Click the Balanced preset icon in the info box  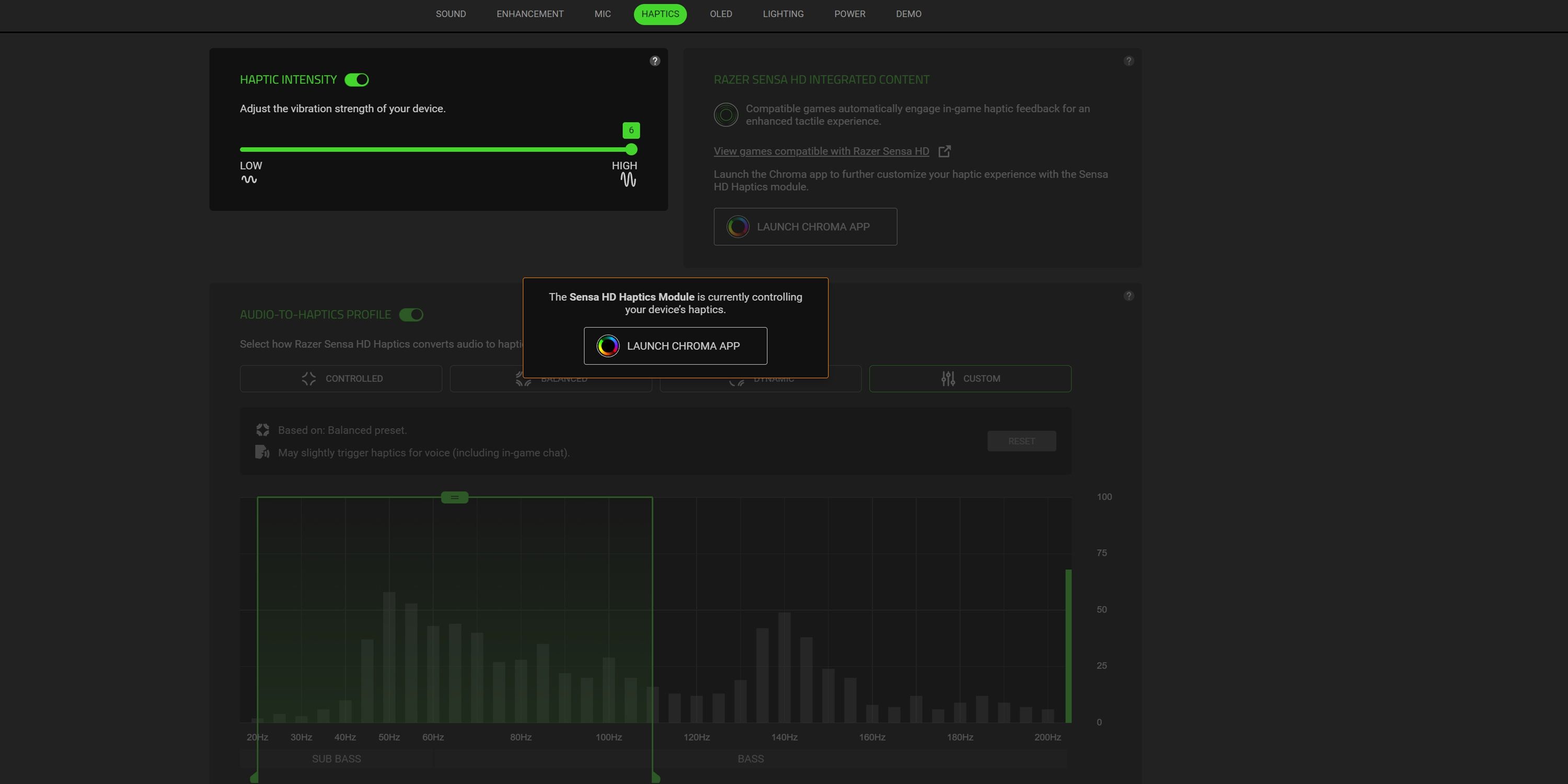coord(262,430)
